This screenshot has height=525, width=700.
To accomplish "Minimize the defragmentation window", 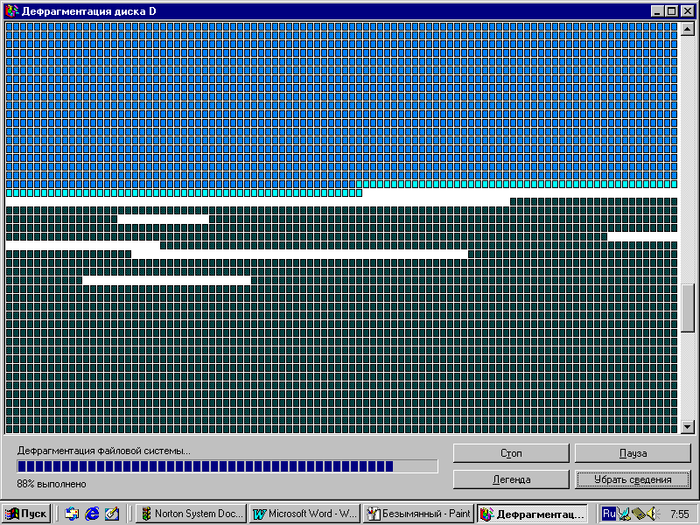I will (658, 11).
